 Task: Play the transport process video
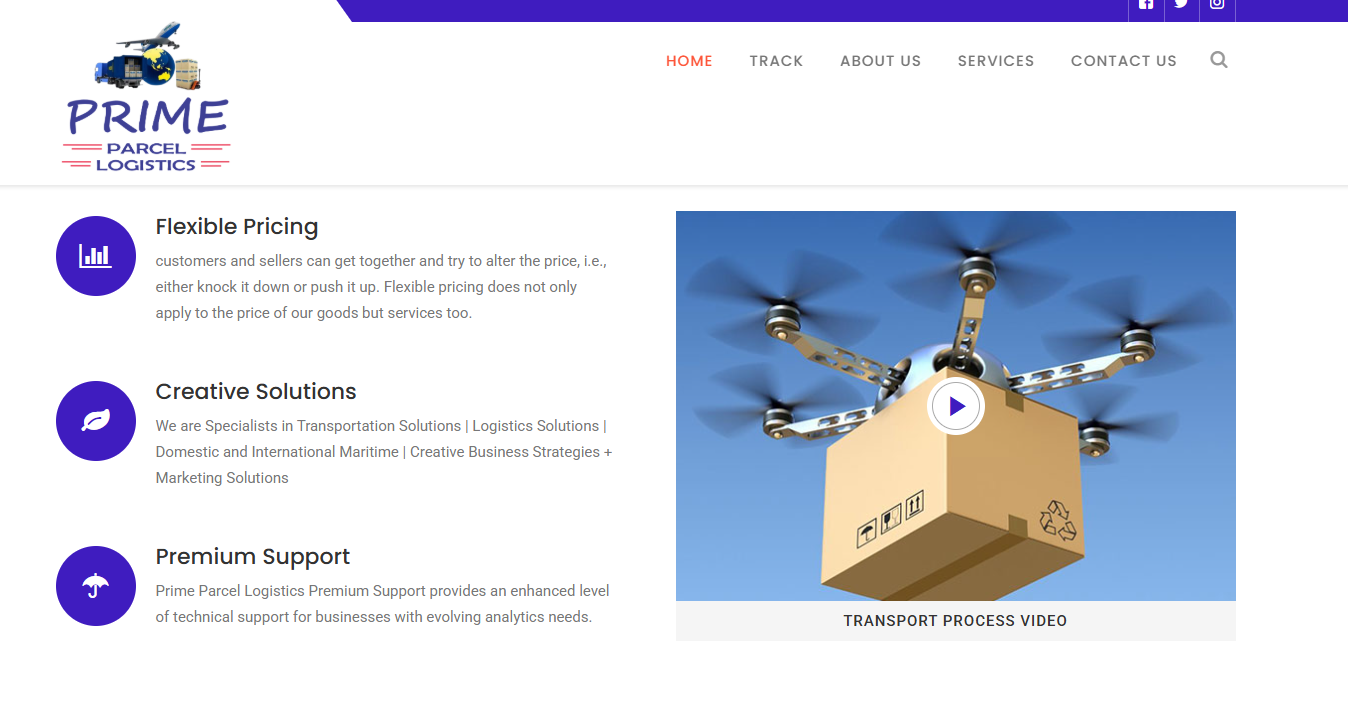[x=956, y=407]
